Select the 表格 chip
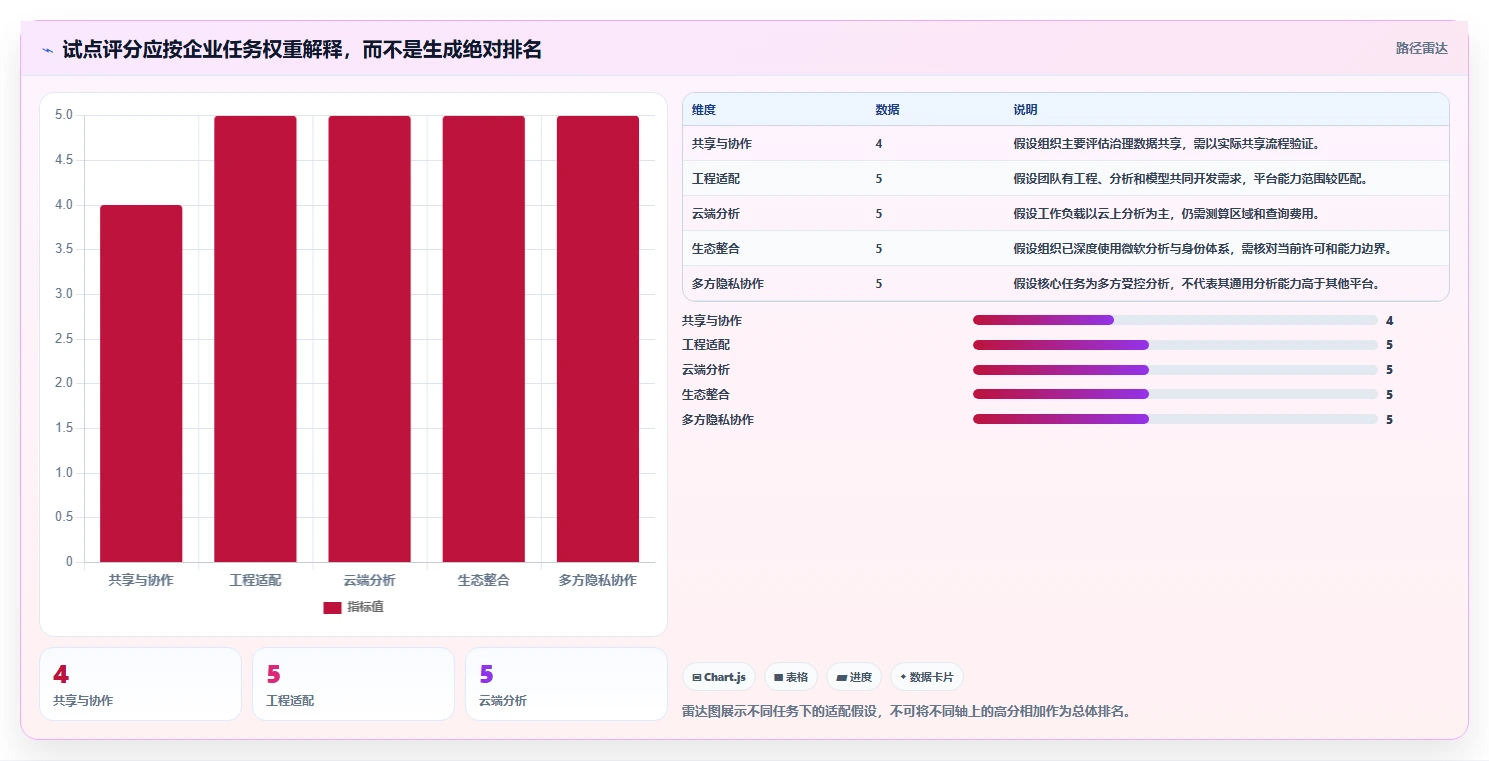 [x=791, y=677]
